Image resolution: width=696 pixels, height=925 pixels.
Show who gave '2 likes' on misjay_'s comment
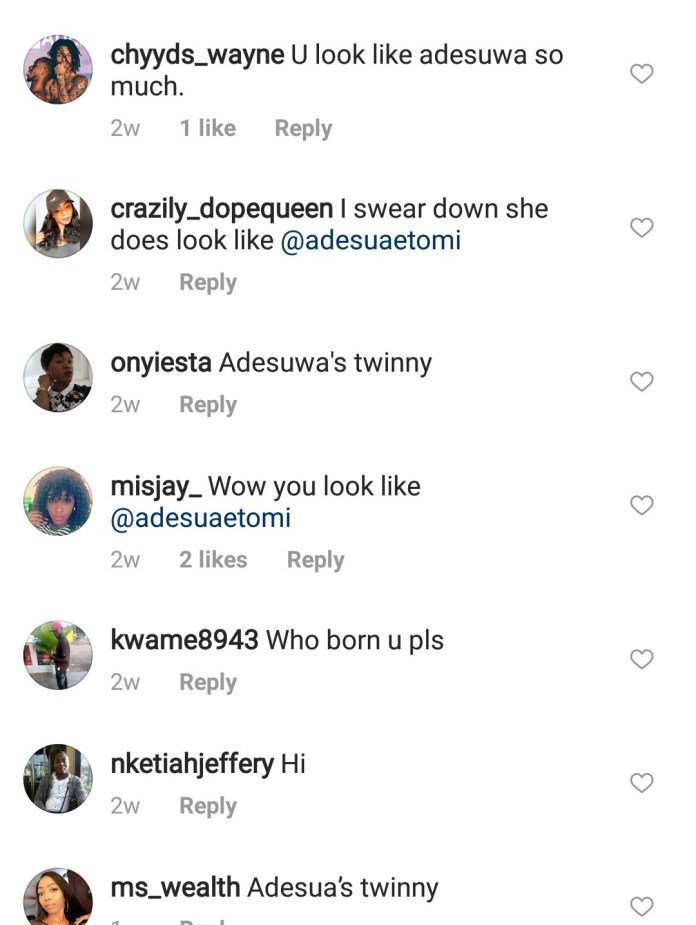point(213,560)
